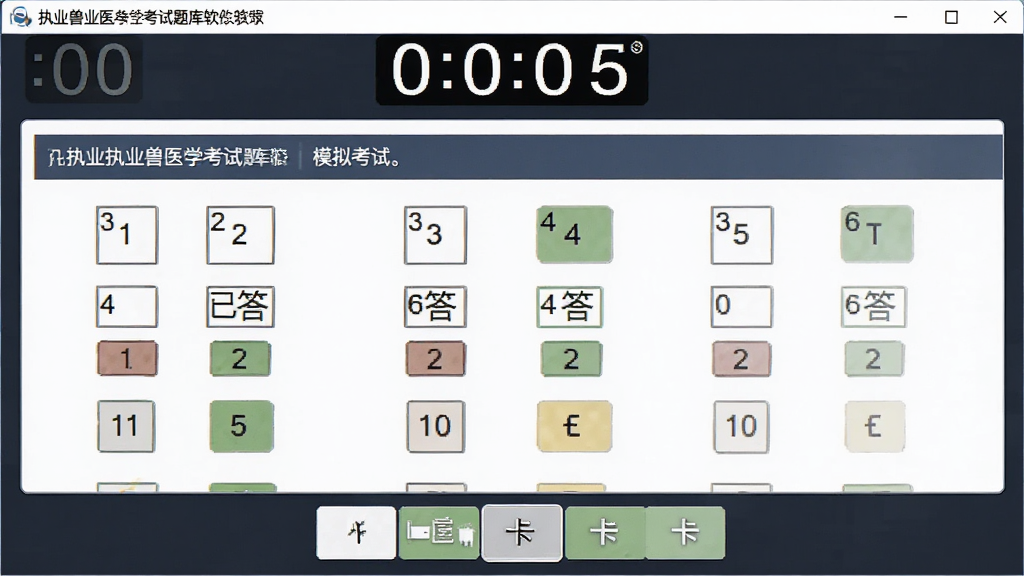1024x576 pixels.
Task: Click the yellow £ box
Action: click(574, 426)
